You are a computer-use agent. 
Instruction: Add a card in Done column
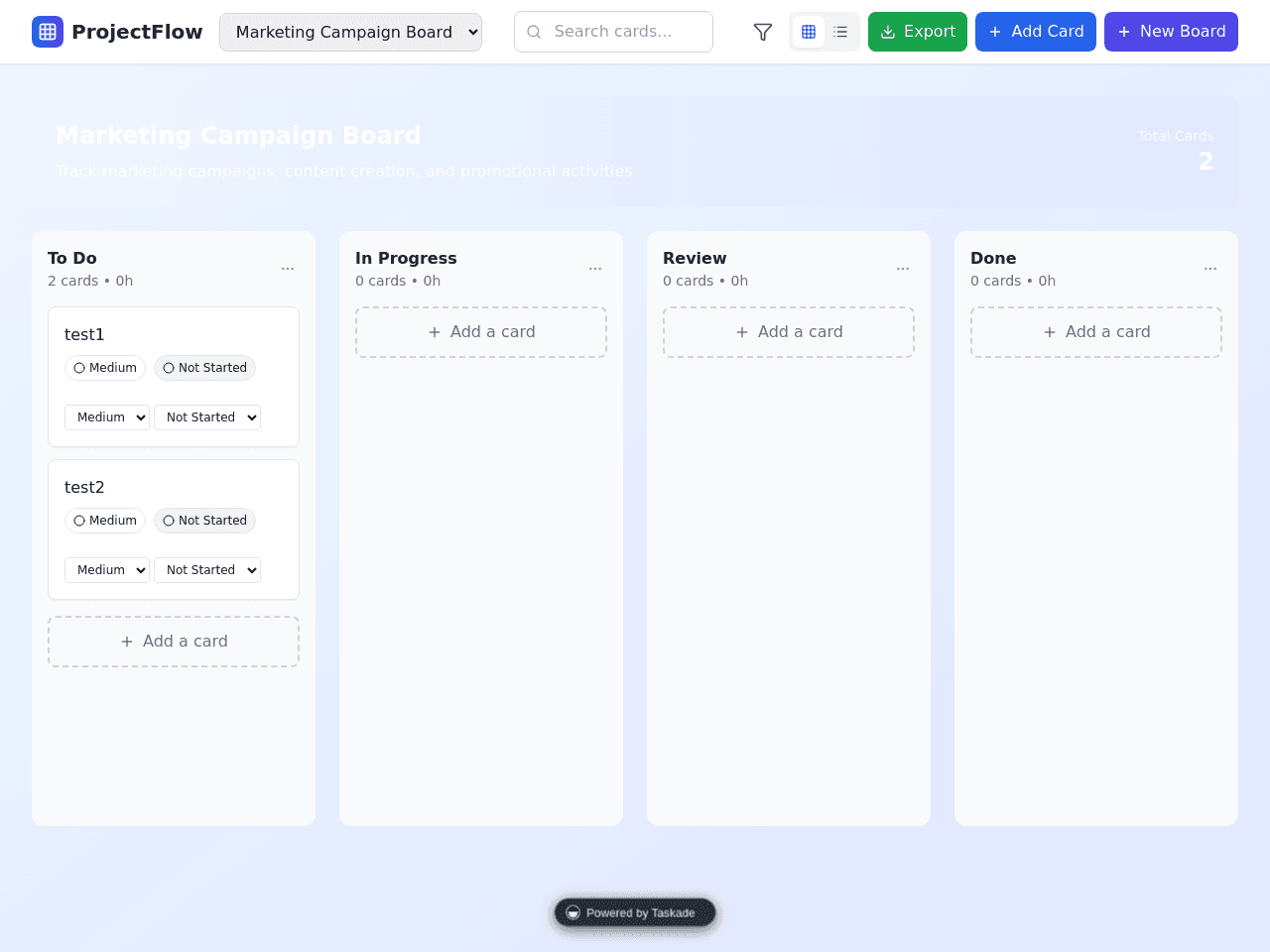(x=1096, y=332)
